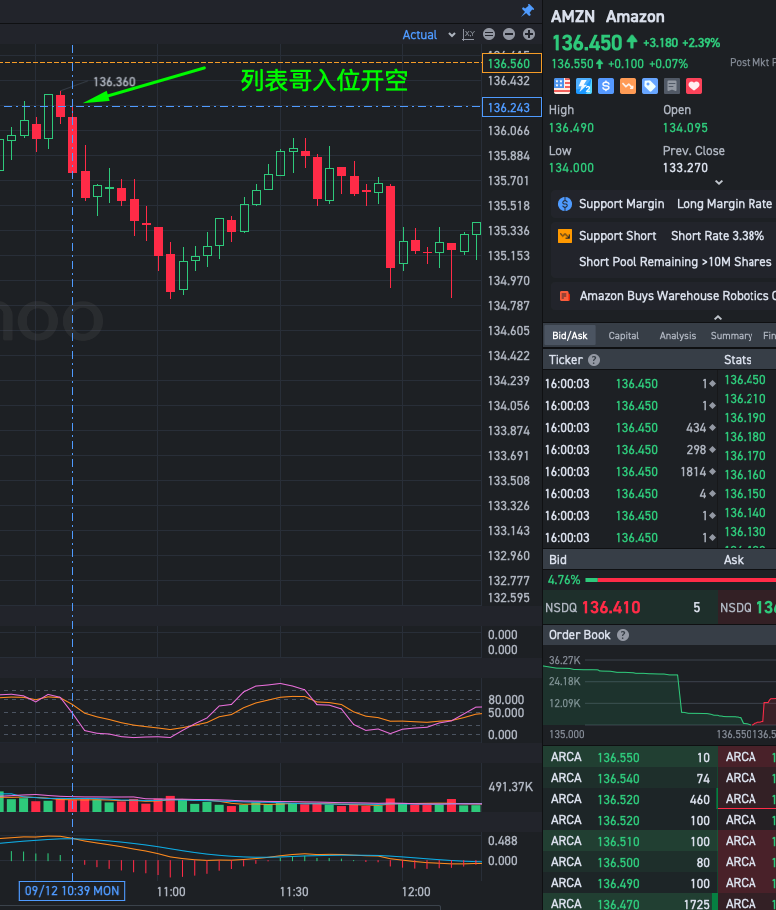The width and height of the screenshot is (776, 910).
Task: Click the reset zoom icon with two bars
Action: pyautogui.click(x=489, y=34)
